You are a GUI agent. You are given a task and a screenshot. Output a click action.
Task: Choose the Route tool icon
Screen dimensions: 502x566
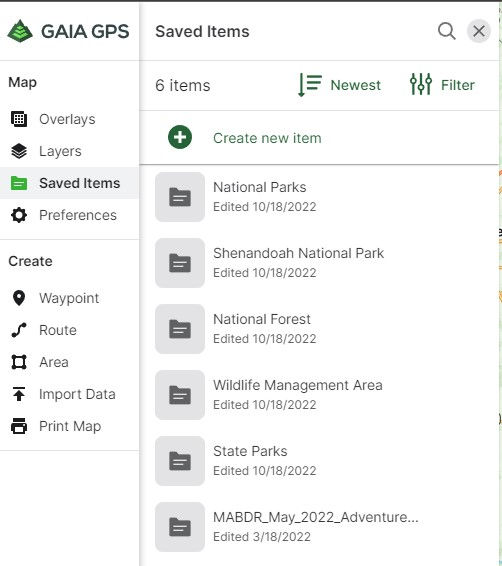pyautogui.click(x=19, y=330)
